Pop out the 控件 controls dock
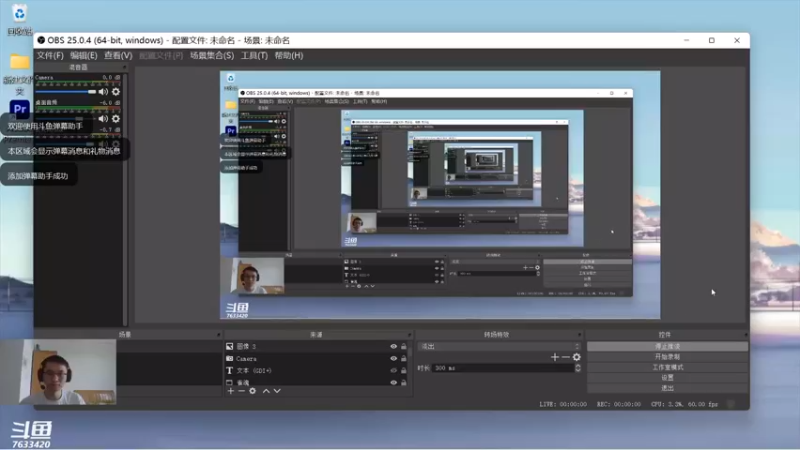The image size is (800, 450). pyautogui.click(x=745, y=335)
